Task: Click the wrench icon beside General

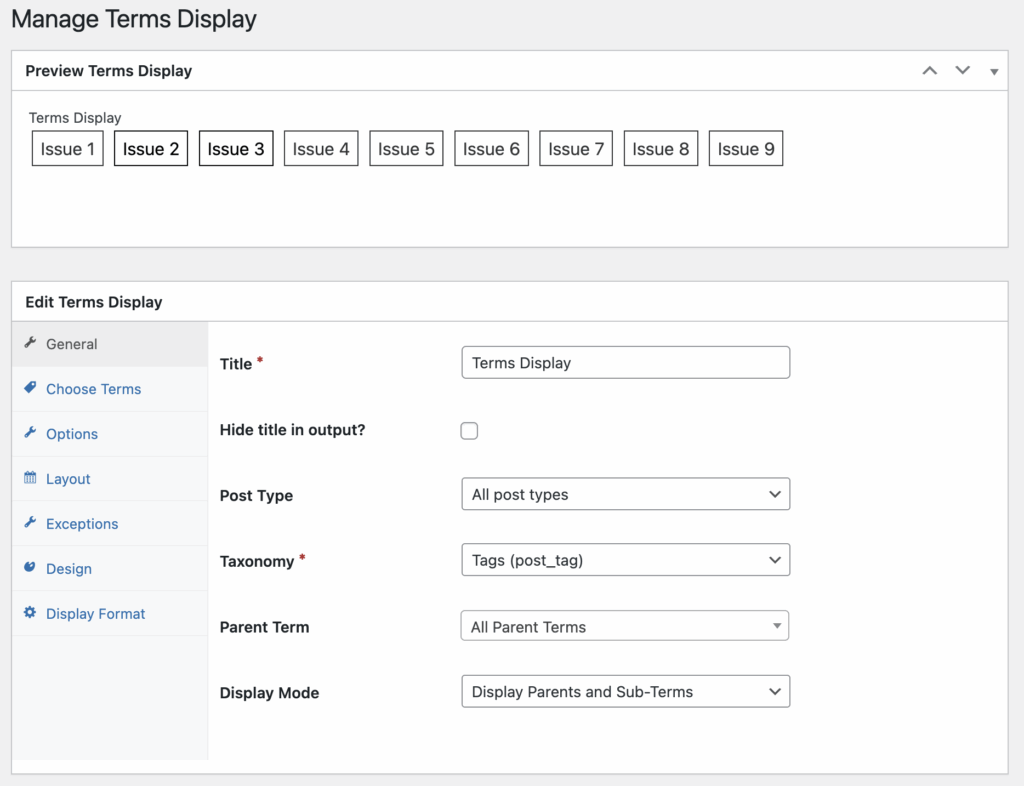Action: [x=31, y=343]
